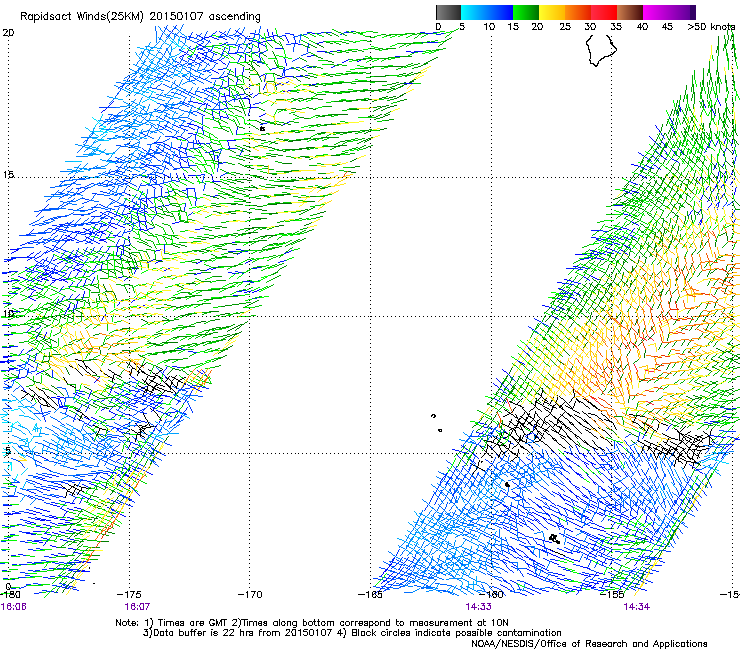Click the magenta 40-45 knots legend swatch
This screenshot has width=740, height=650.
[x=656, y=12]
